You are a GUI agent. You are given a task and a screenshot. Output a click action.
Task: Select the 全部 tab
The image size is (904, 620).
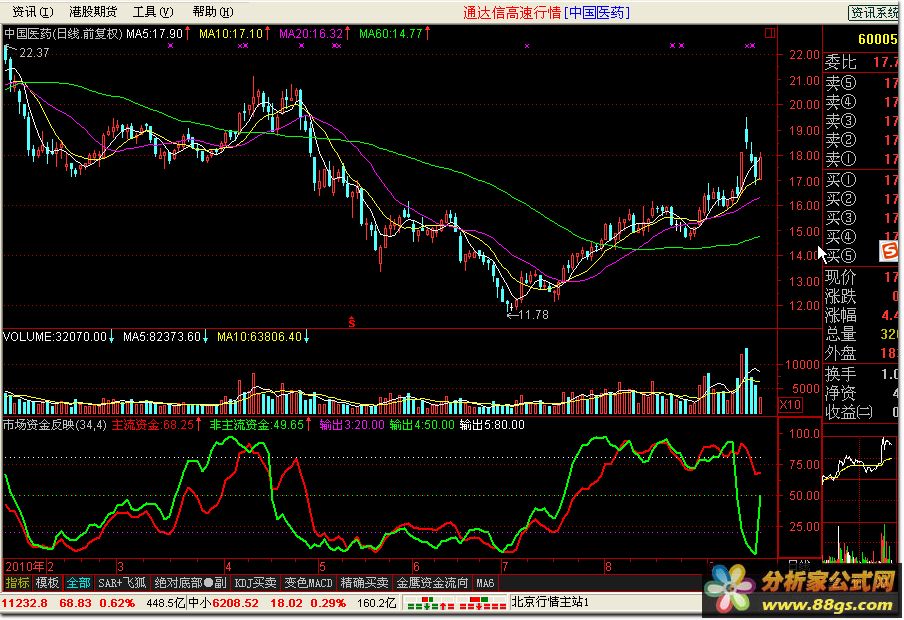click(78, 583)
